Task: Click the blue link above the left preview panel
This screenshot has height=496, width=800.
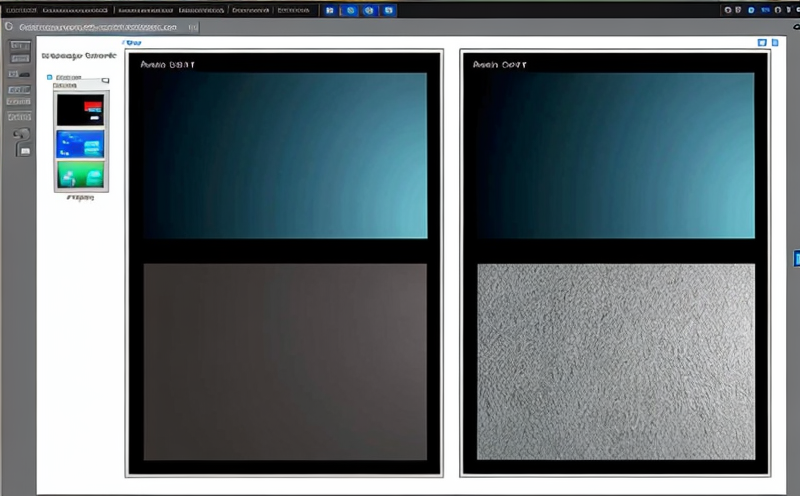Action: tap(132, 43)
